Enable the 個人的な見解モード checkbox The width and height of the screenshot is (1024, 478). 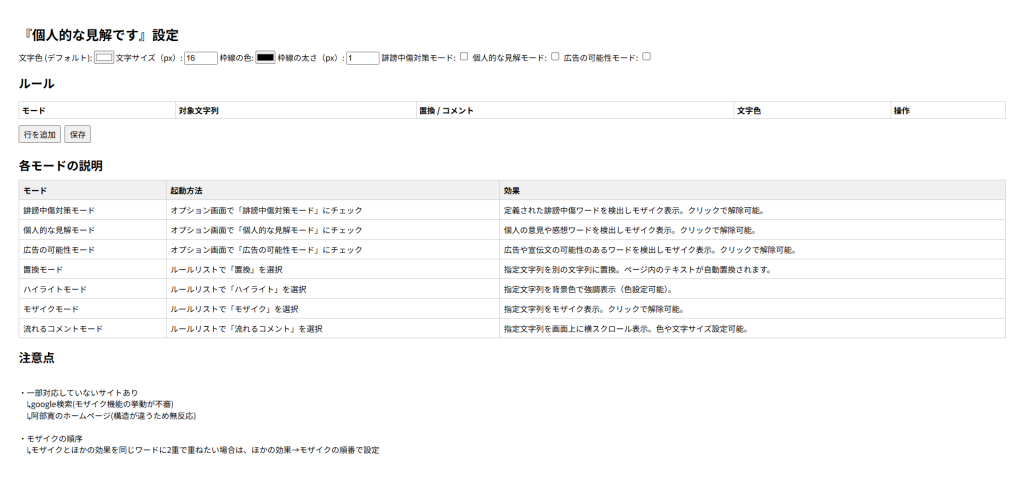(555, 56)
